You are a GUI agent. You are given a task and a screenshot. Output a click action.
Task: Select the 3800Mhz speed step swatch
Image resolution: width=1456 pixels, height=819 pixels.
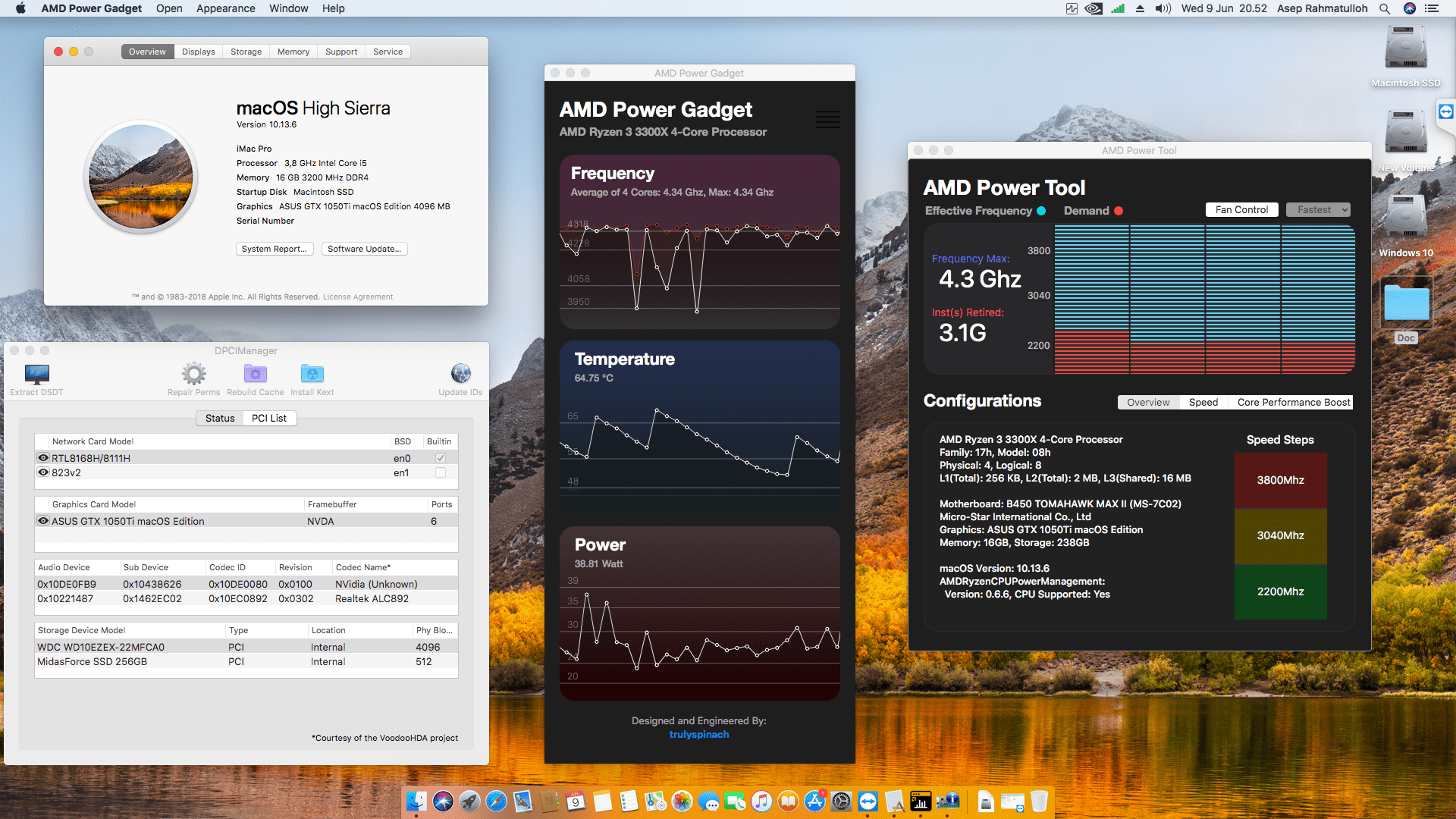1280,480
